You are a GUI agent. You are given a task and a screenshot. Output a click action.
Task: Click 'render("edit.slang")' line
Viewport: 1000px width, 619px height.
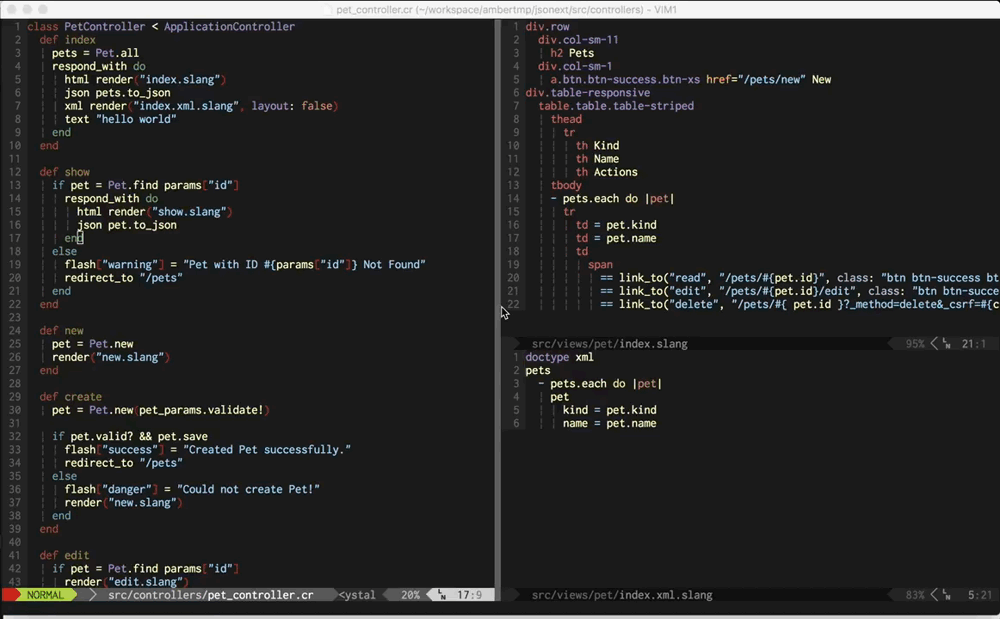click(126, 581)
